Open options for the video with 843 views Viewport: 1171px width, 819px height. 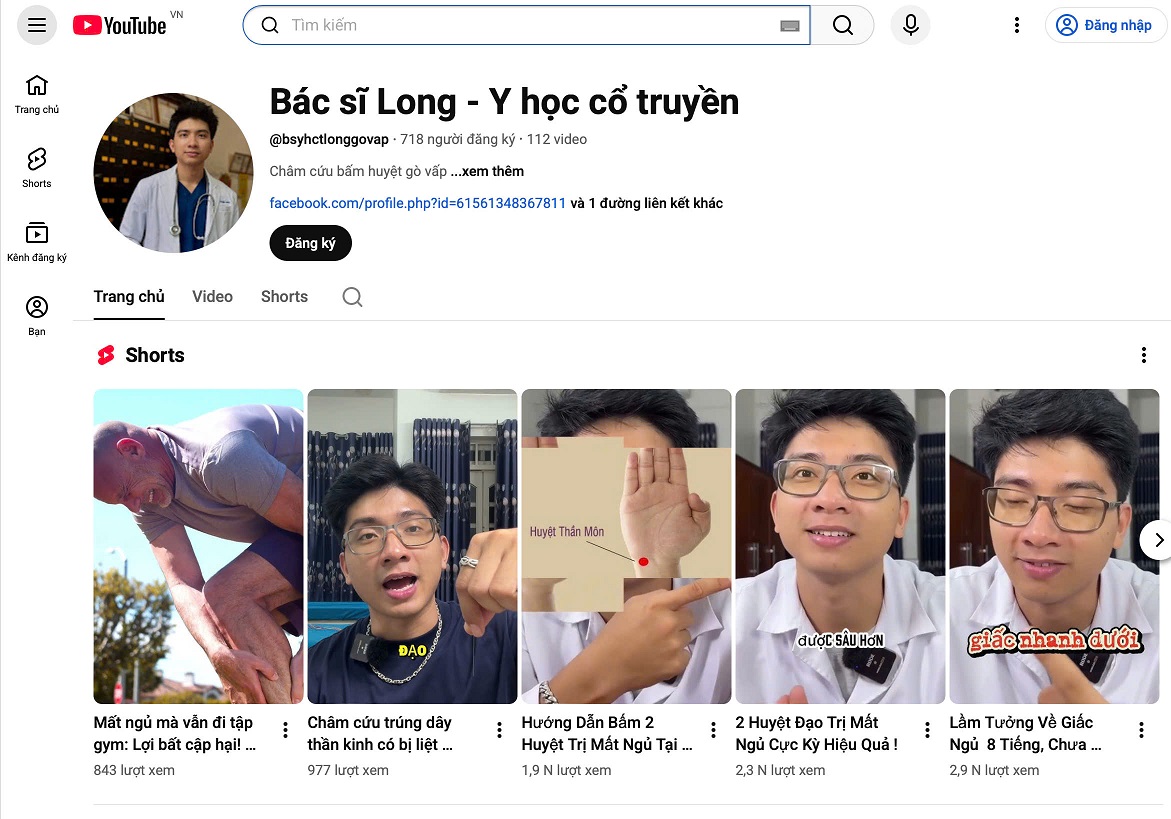(x=285, y=730)
